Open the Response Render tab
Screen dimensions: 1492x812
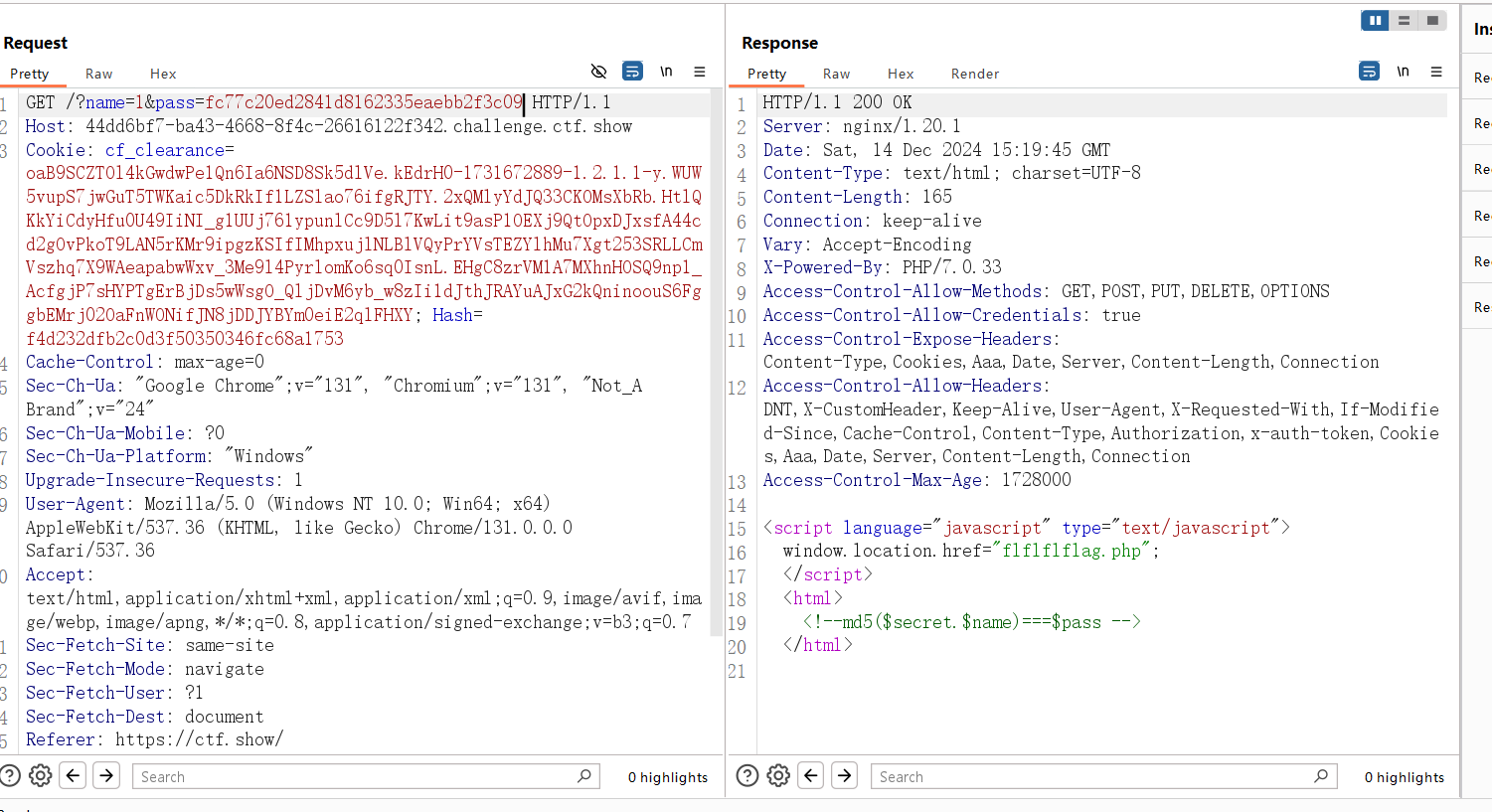(975, 74)
